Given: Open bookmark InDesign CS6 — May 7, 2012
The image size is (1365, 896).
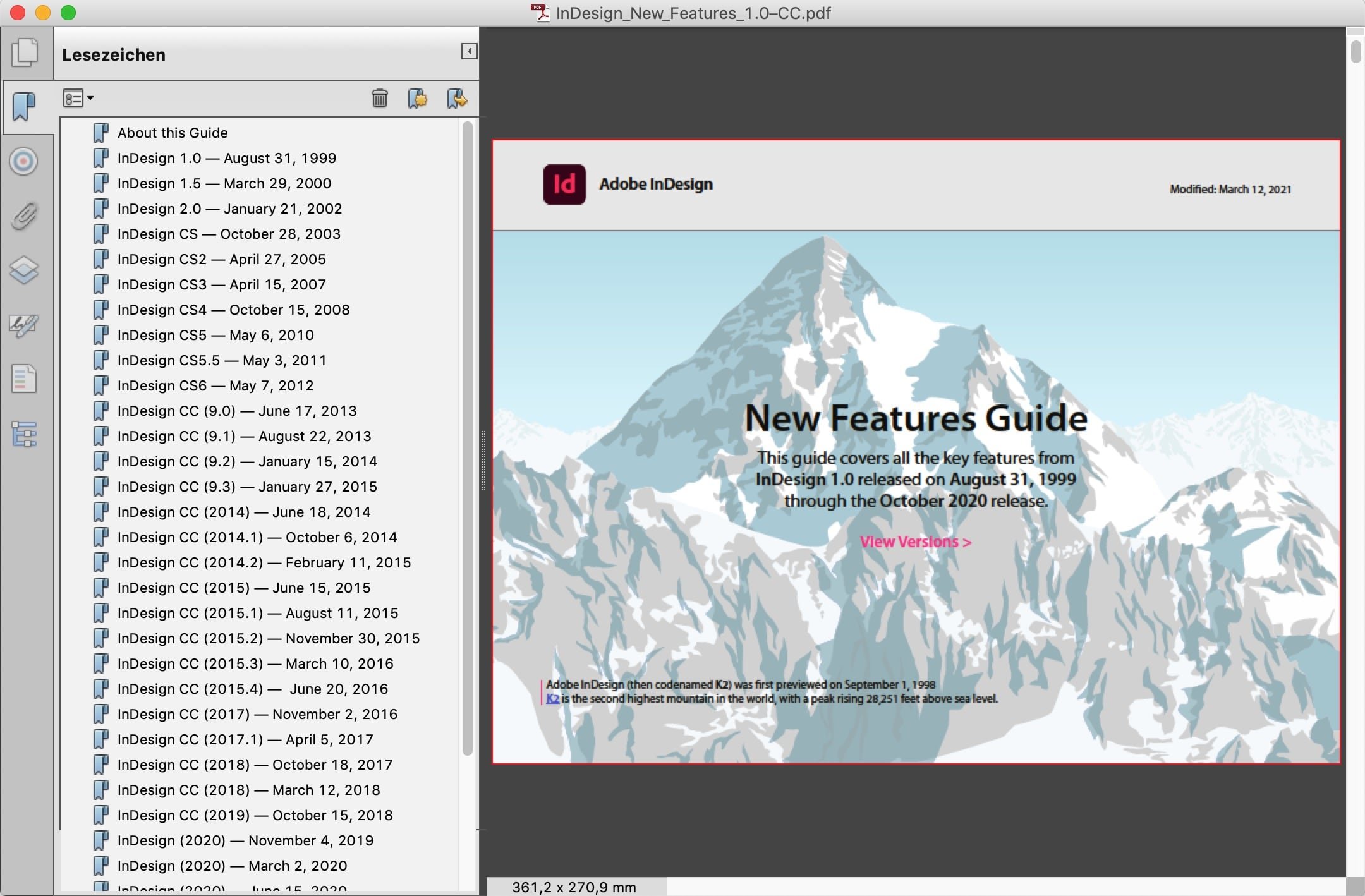Looking at the screenshot, I should 215,385.
